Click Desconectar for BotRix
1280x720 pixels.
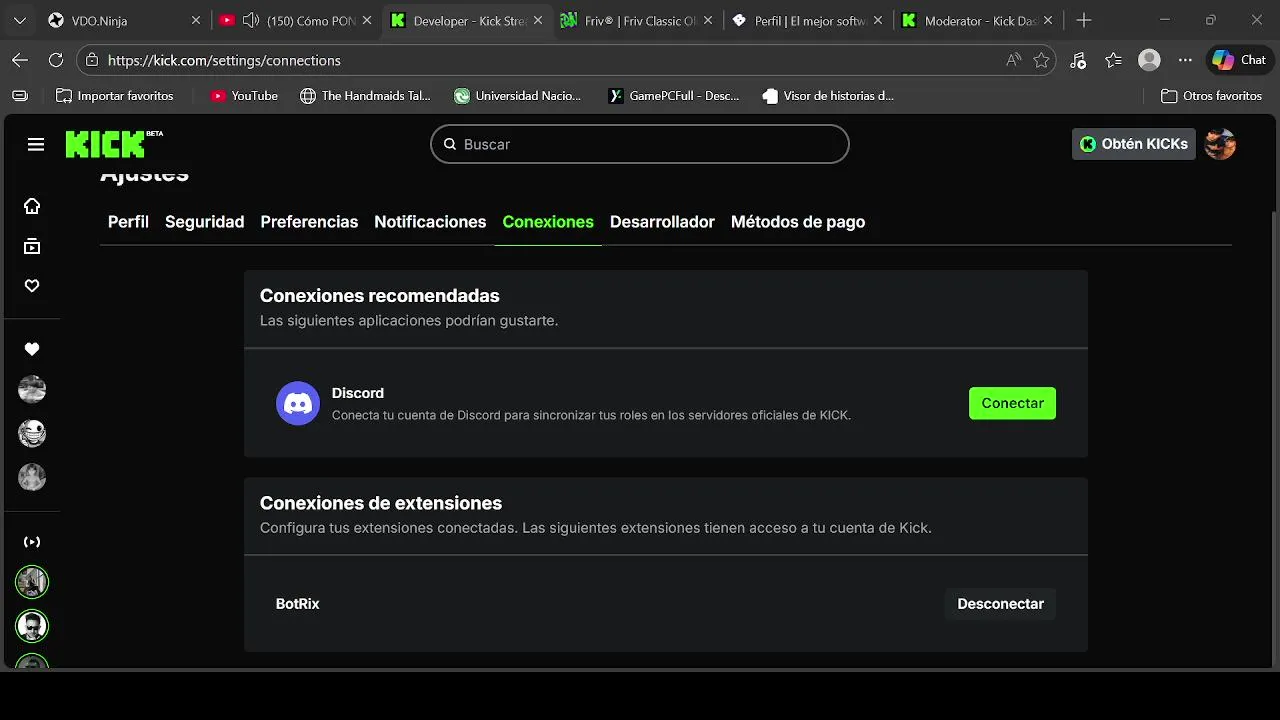point(1000,604)
